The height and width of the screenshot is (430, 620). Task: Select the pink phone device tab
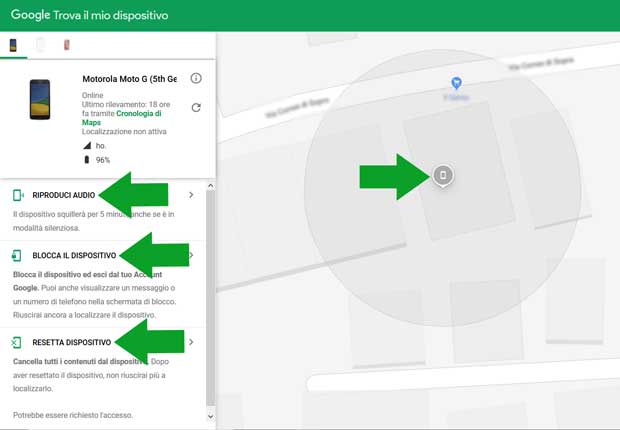[x=67, y=45]
